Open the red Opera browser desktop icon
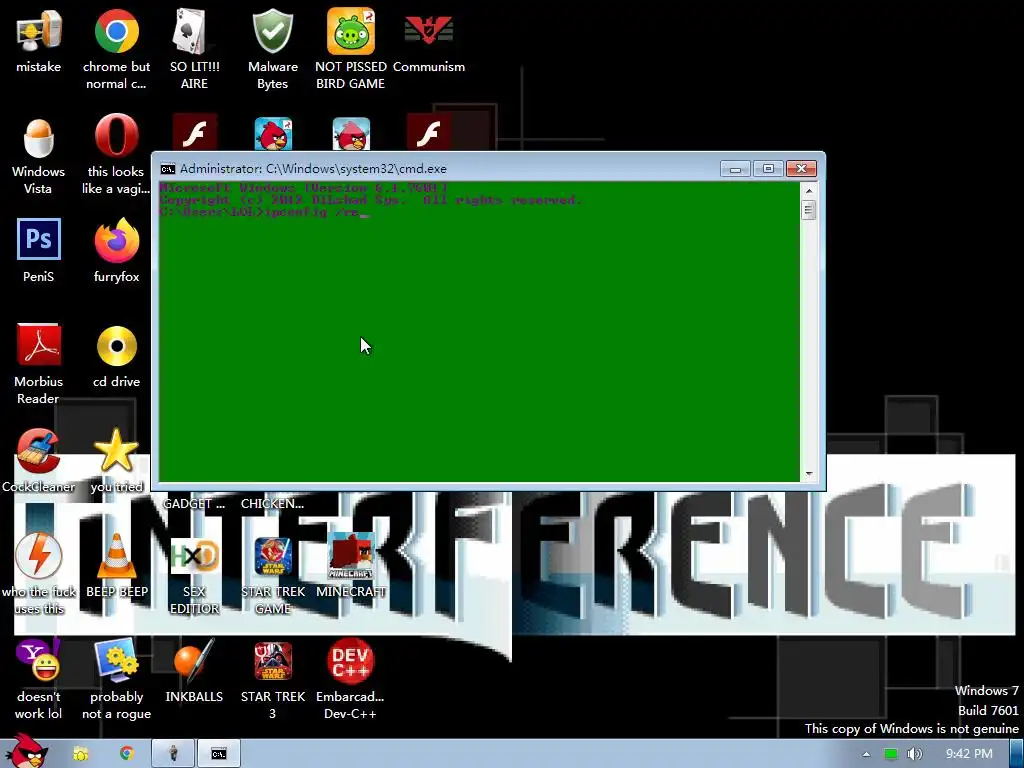This screenshot has height=768, width=1024. [x=116, y=136]
